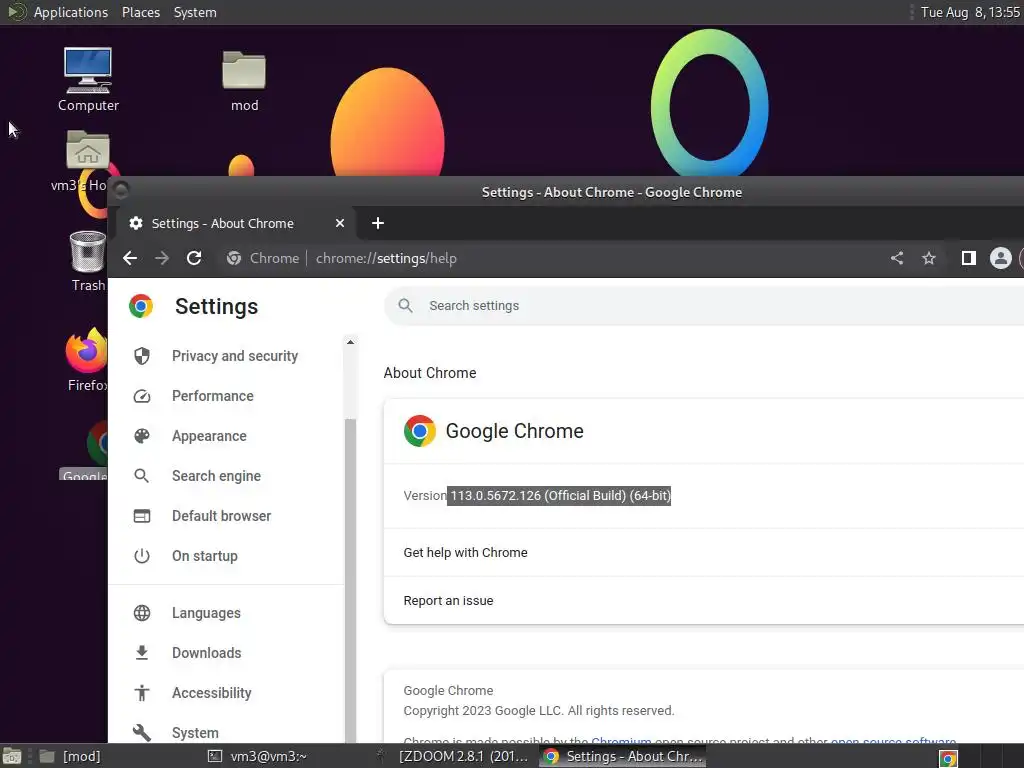The width and height of the screenshot is (1024, 768).
Task: Click the highlighted version number text
Action: 559,496
